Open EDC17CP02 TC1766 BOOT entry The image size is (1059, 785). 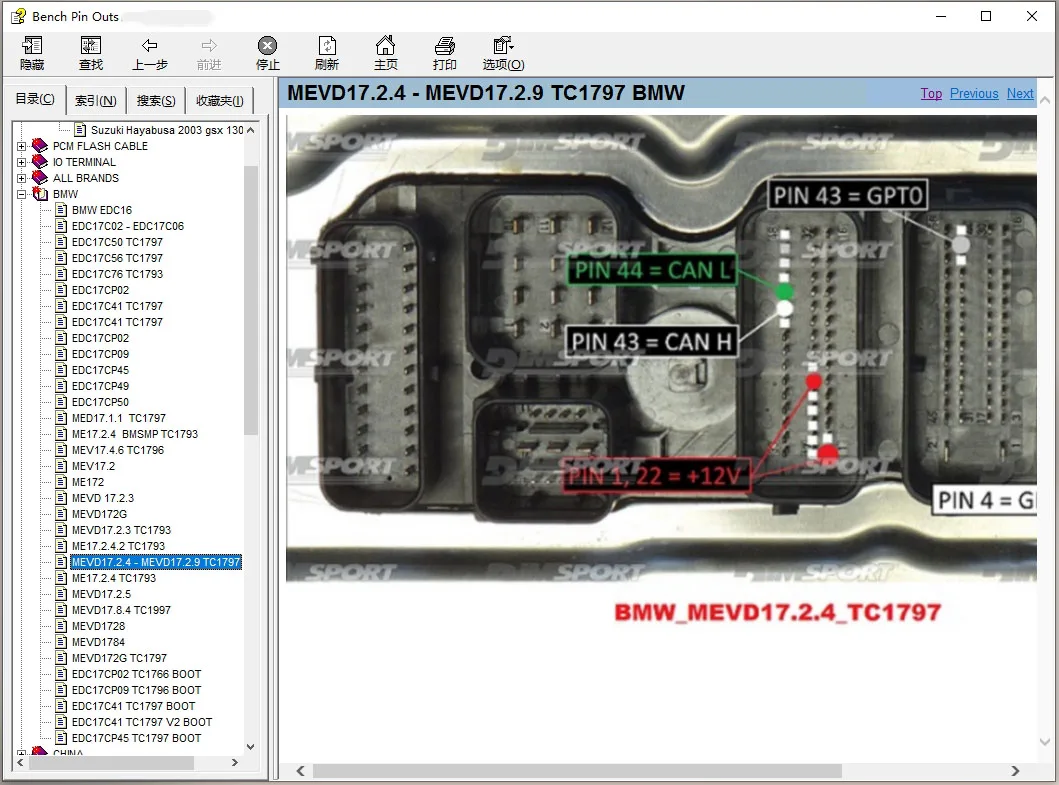coord(136,674)
